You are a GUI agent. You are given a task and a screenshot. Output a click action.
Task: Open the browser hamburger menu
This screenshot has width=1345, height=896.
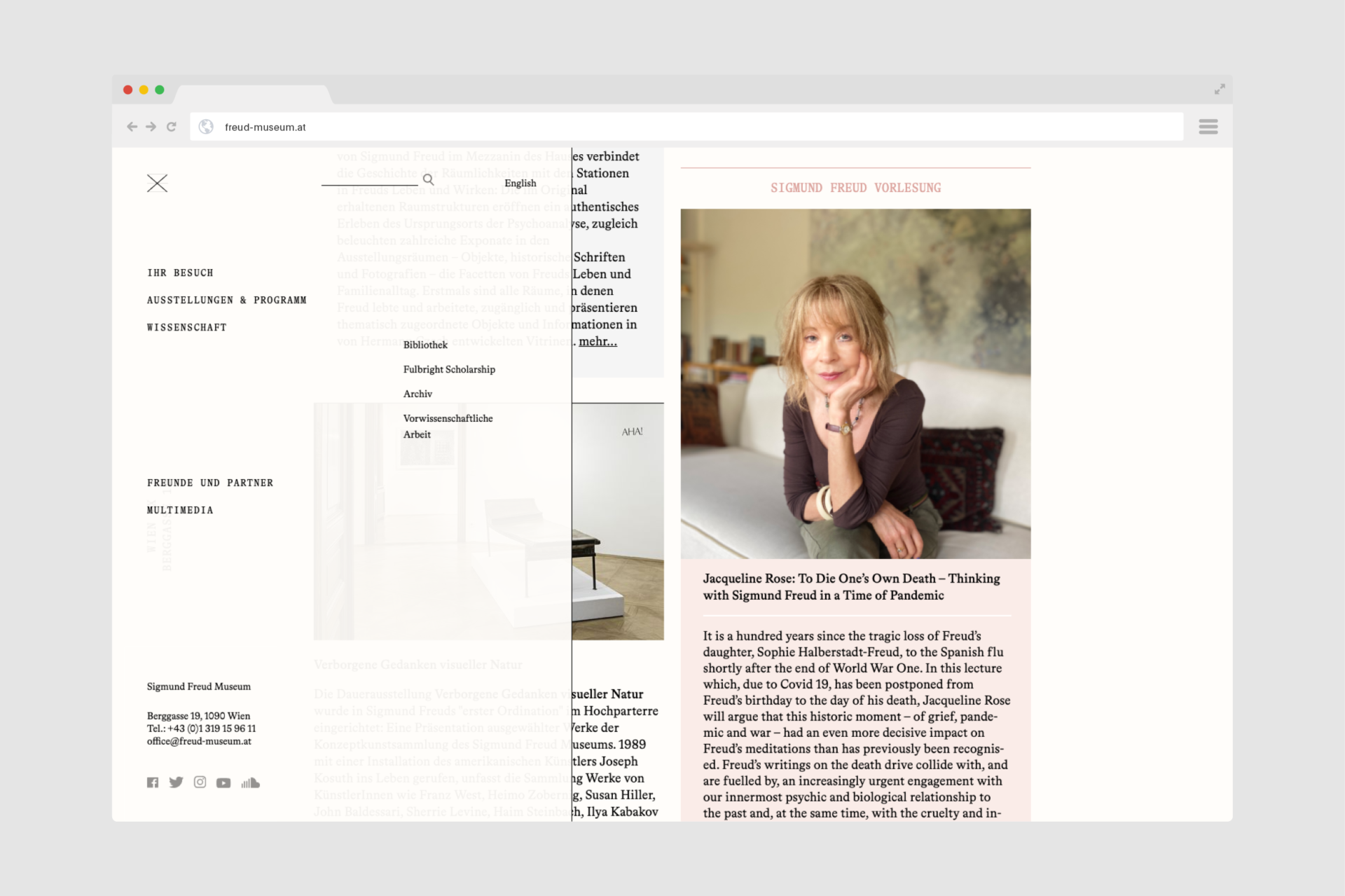point(1208,127)
